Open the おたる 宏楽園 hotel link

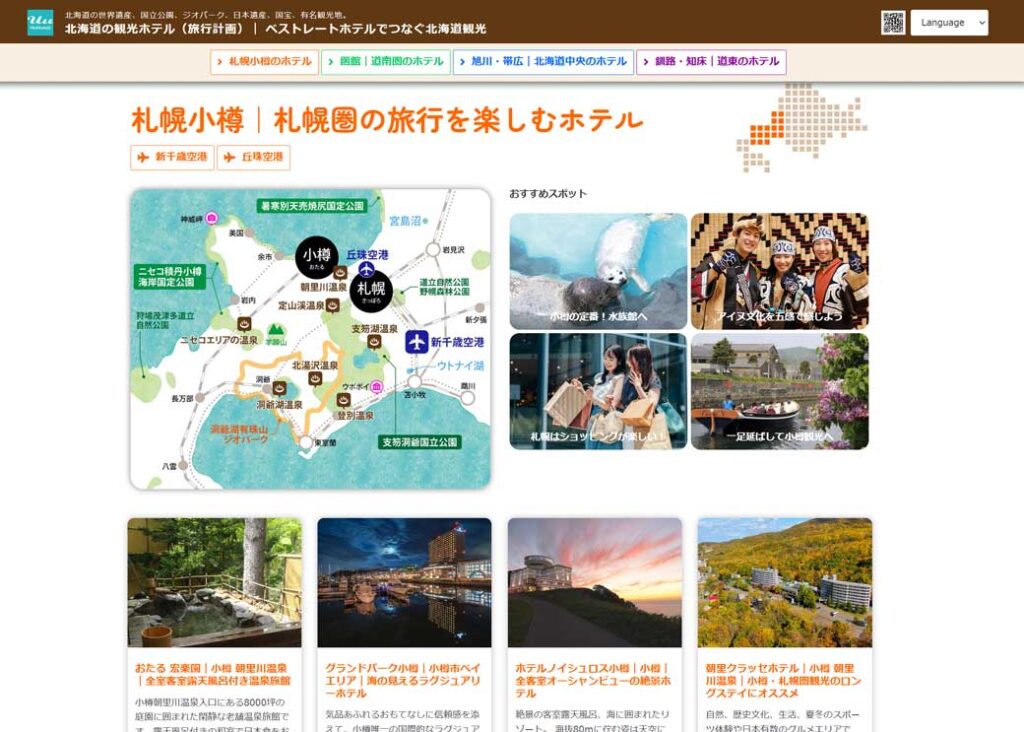(213, 674)
